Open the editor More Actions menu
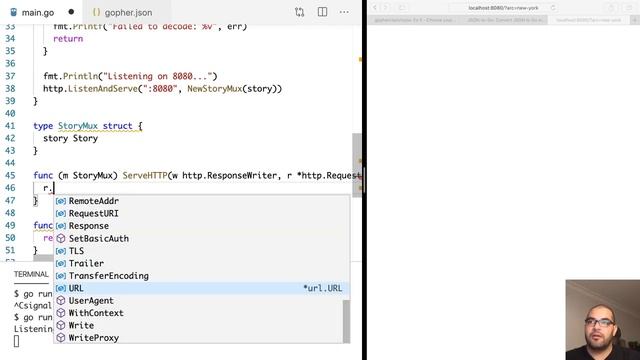The width and height of the screenshot is (640, 360). click(x=344, y=12)
